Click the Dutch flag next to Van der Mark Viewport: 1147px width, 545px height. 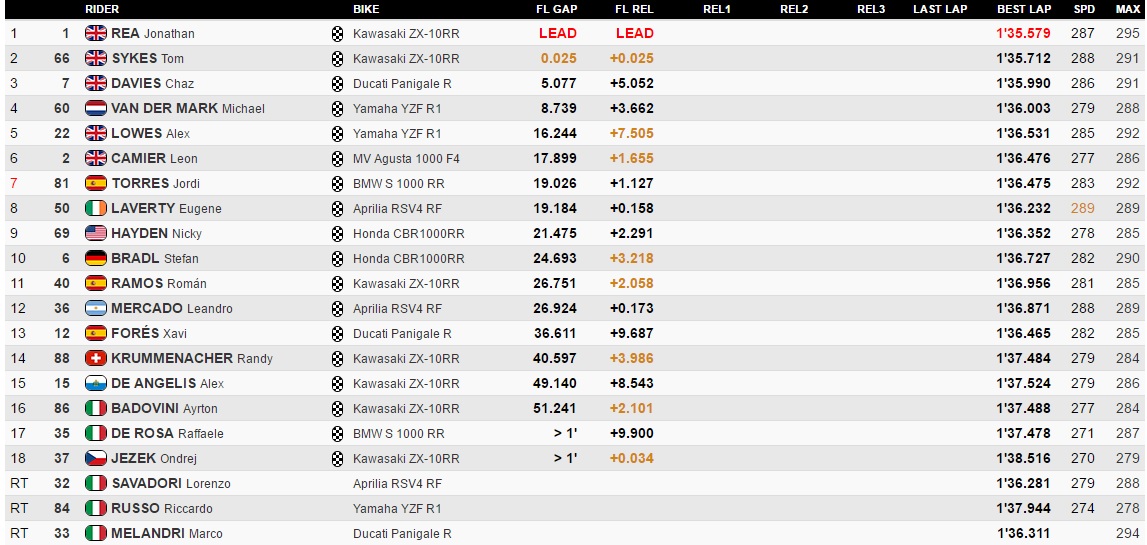pyautogui.click(x=96, y=108)
